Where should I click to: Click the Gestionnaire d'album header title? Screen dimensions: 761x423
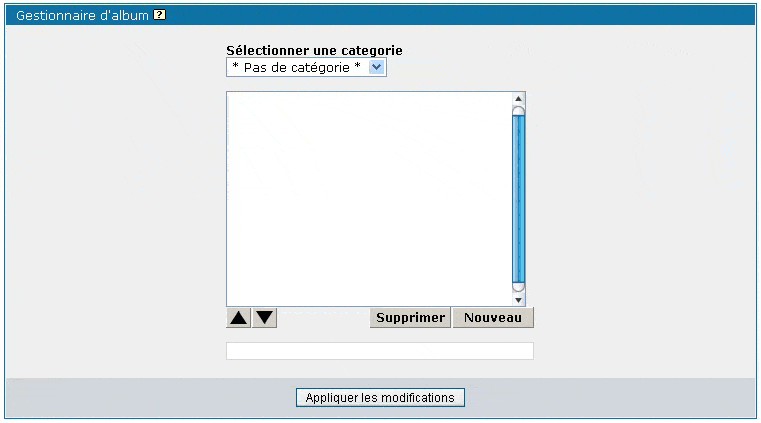[82, 16]
